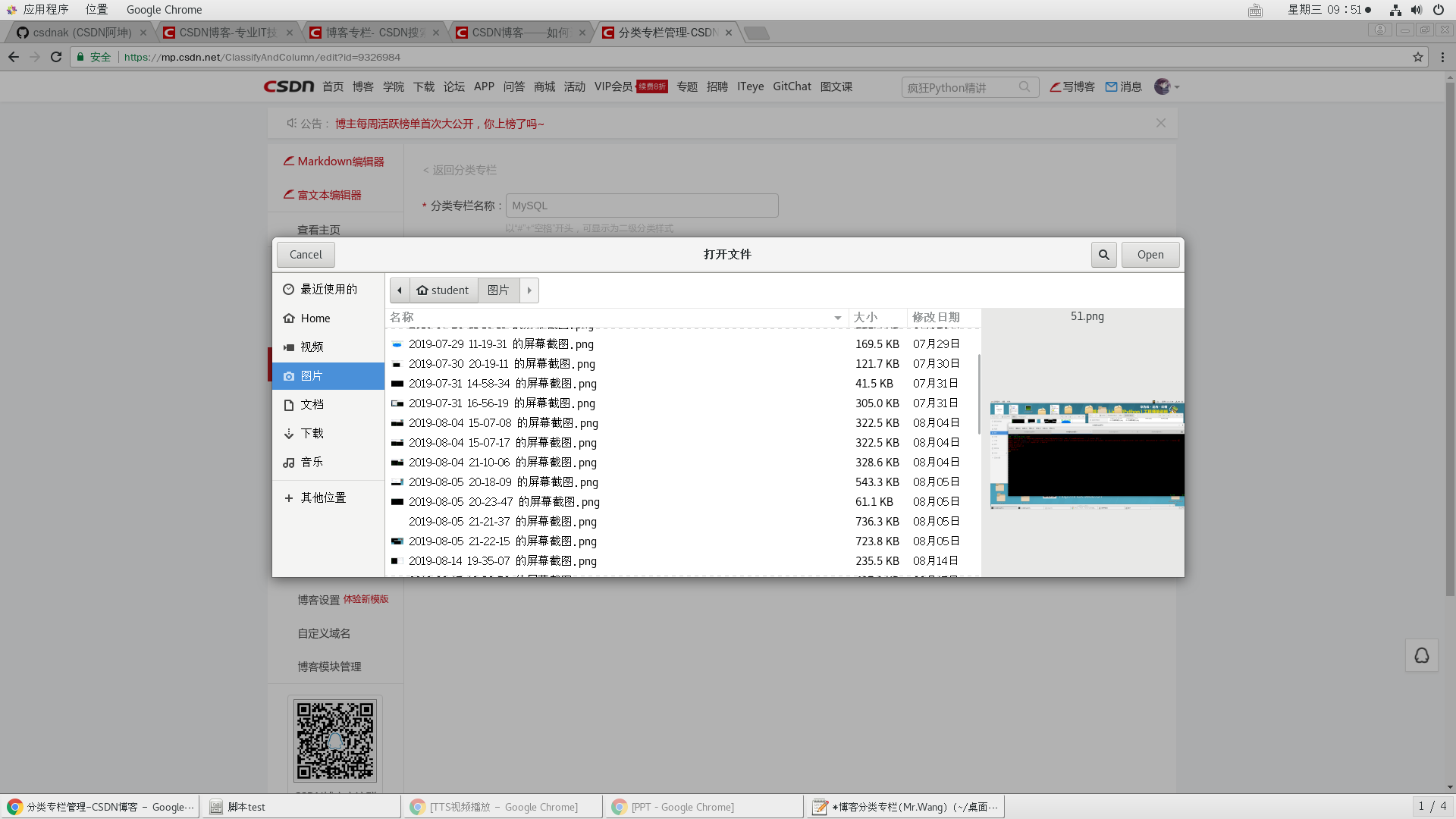
Task: Click 富文本编辑器 link in left sidebar
Action: point(322,195)
